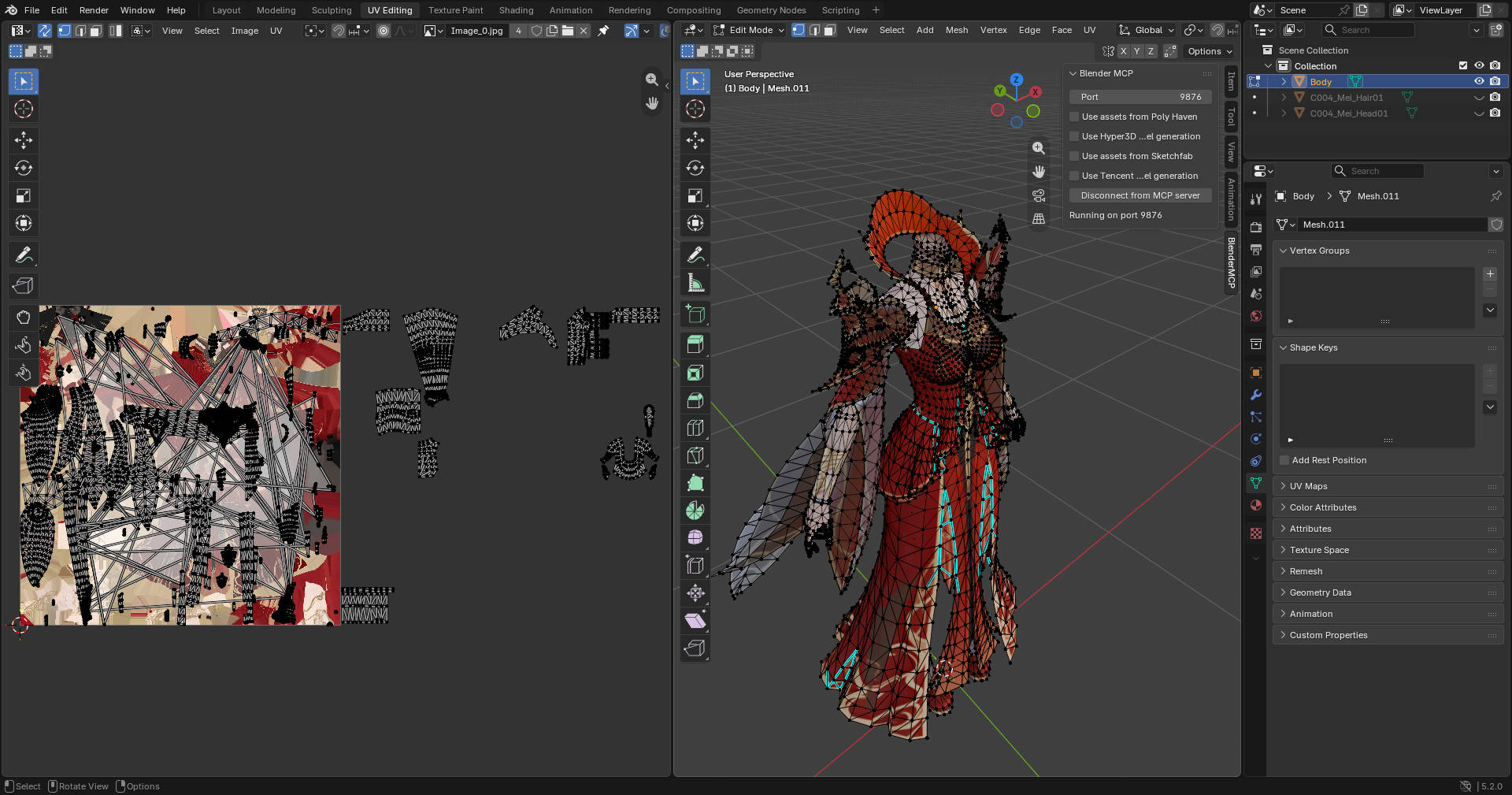The image size is (1512, 795).
Task: Select the Grab tool in the UV editor
Action: (24, 318)
